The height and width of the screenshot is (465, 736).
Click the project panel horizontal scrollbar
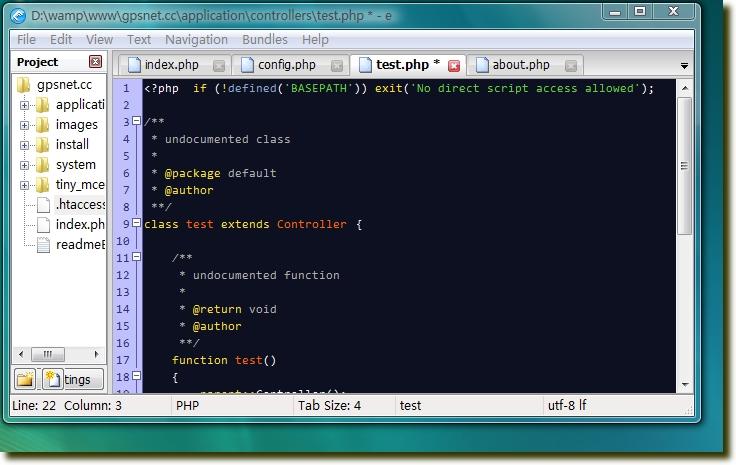(60, 354)
